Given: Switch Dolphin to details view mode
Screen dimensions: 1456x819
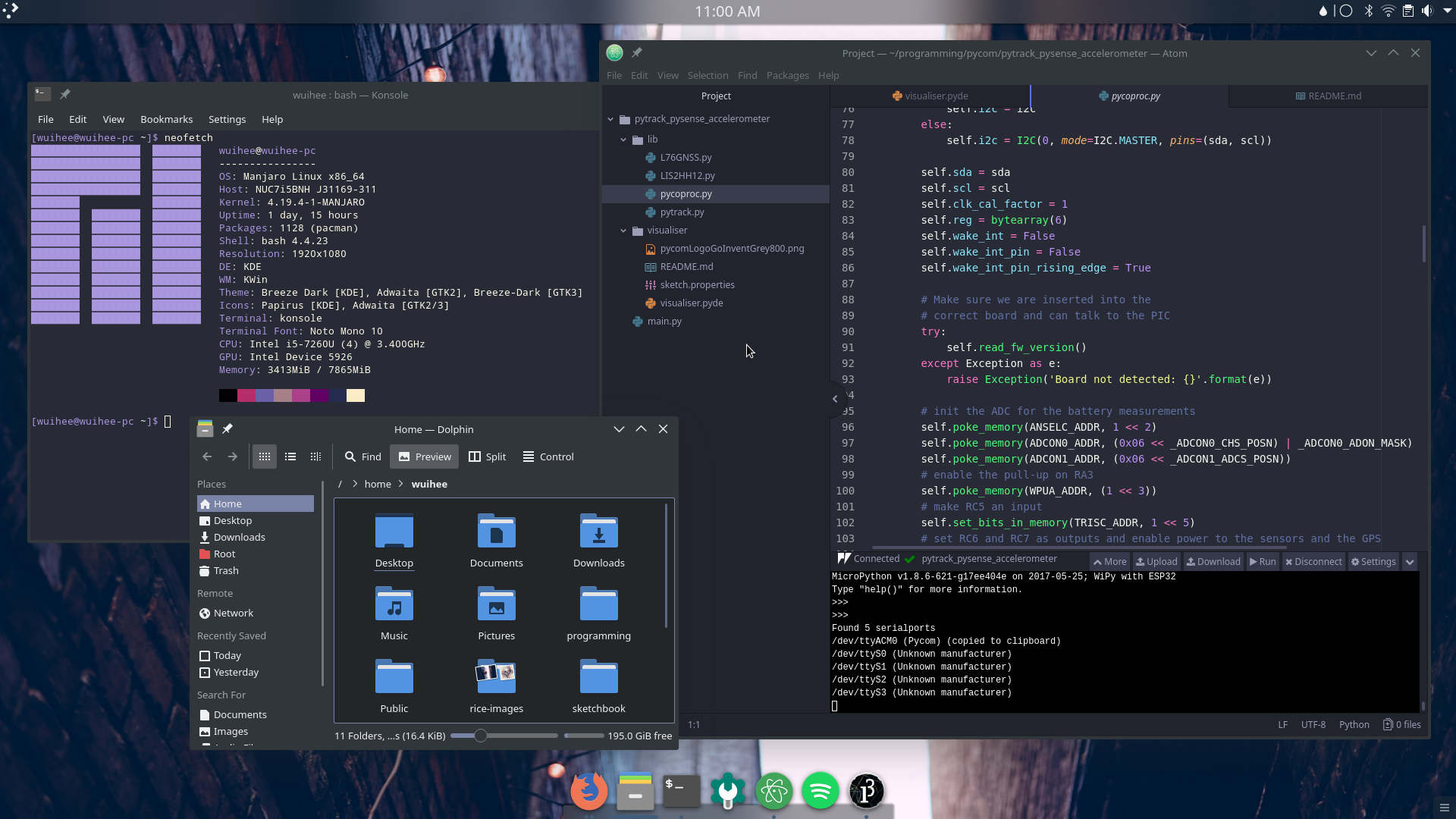Looking at the screenshot, I should (x=315, y=457).
